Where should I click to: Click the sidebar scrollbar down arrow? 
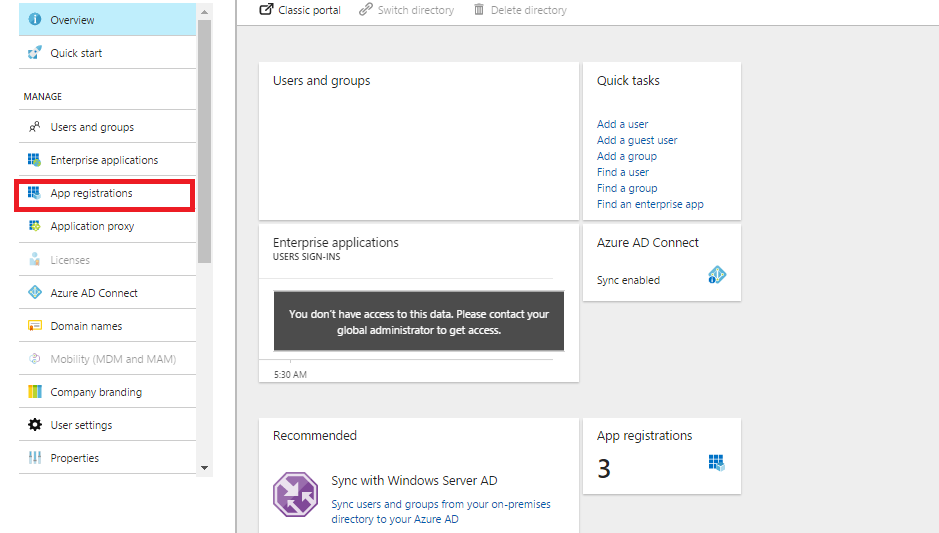[205, 468]
